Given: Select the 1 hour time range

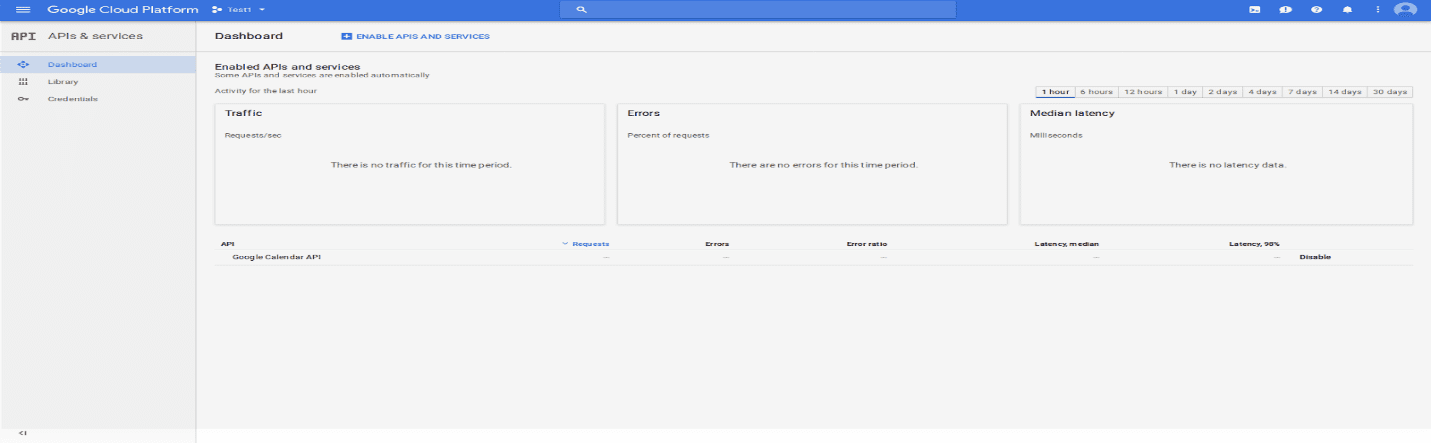Looking at the screenshot, I should (x=1055, y=91).
